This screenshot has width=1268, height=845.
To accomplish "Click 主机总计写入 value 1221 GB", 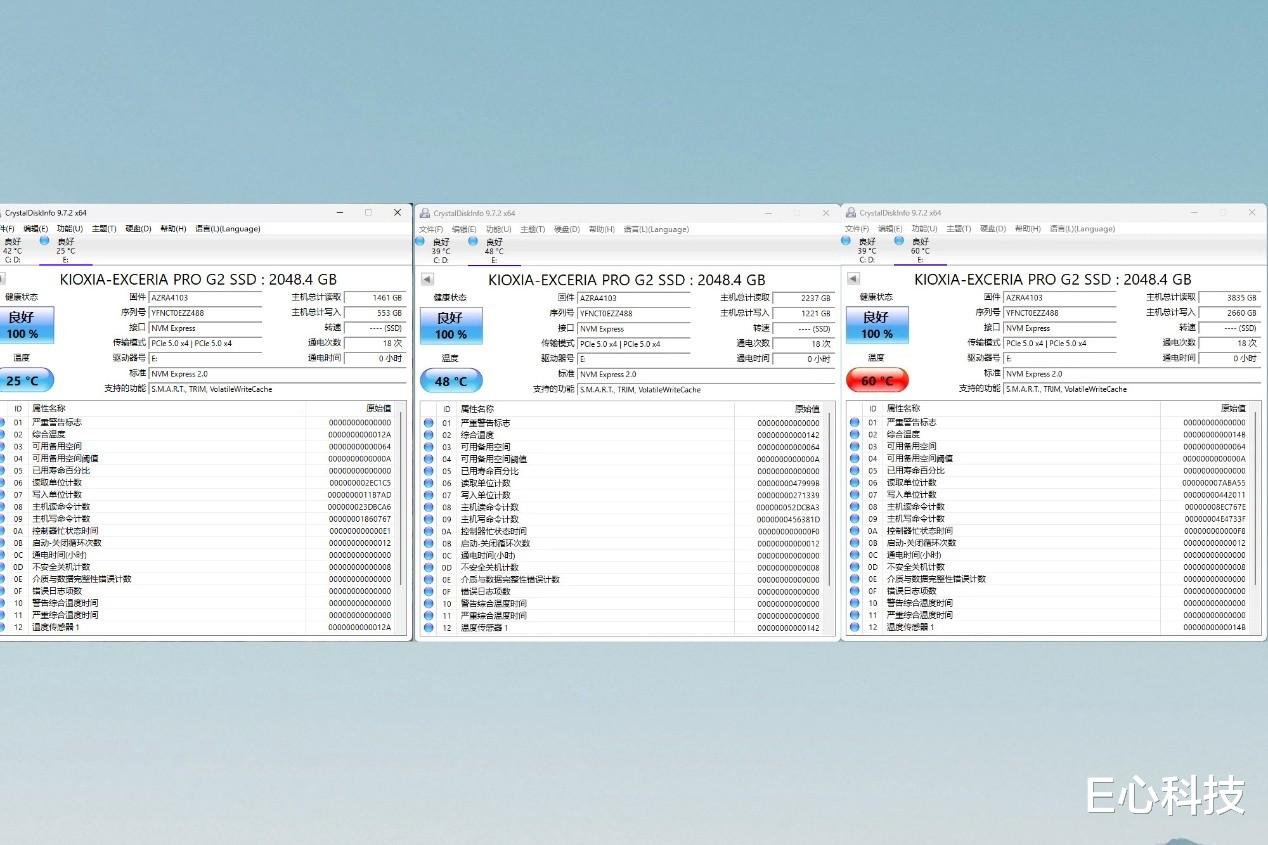I will [x=803, y=314].
